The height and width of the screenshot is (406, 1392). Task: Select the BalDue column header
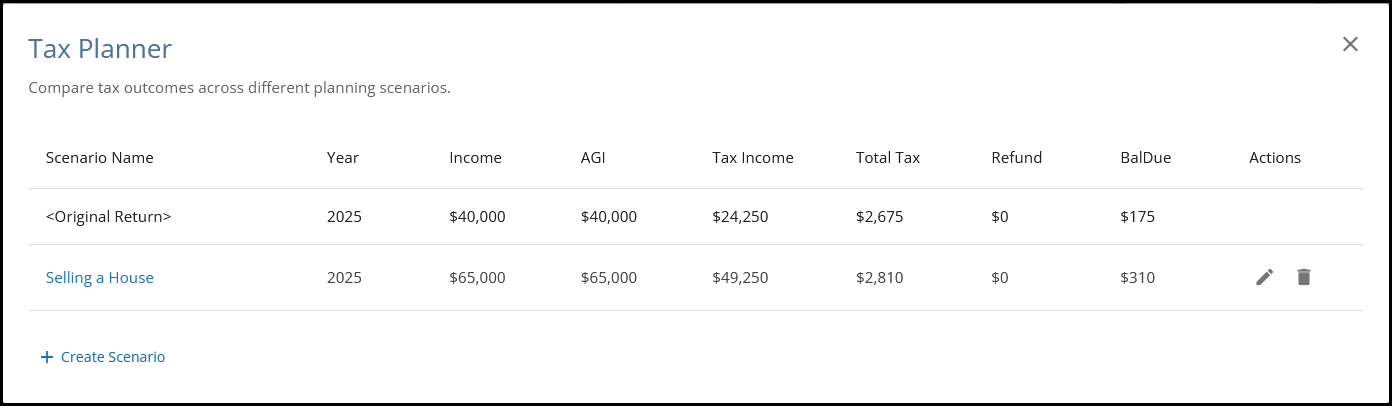click(x=1146, y=158)
